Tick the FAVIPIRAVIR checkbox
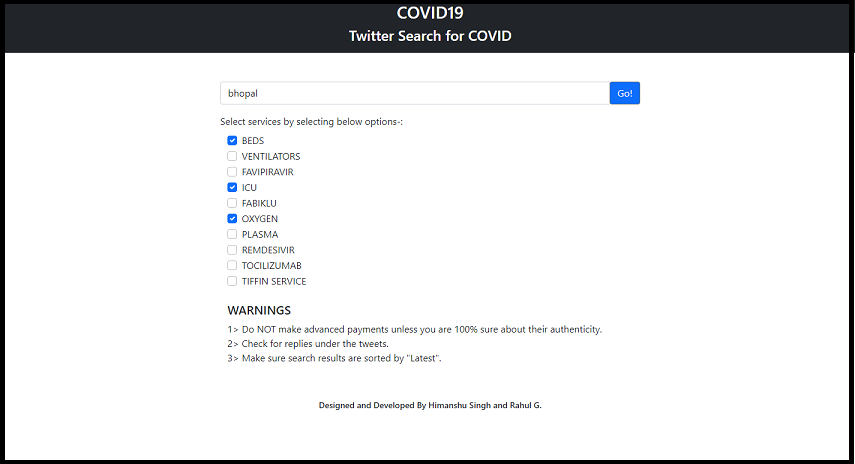 (x=232, y=172)
